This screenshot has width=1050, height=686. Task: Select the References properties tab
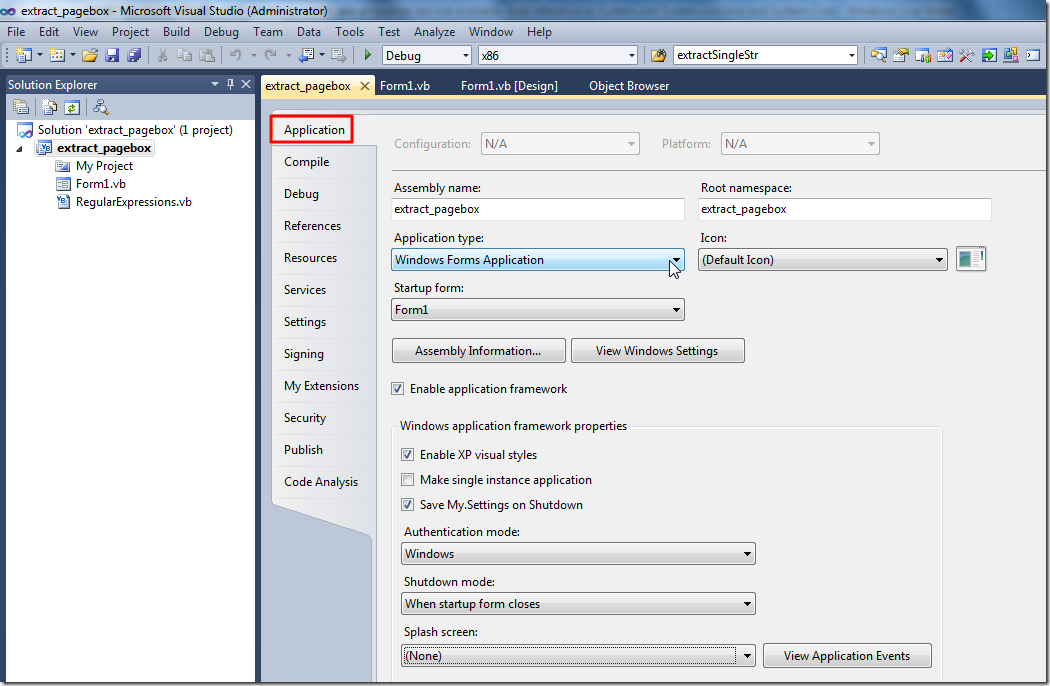click(x=312, y=226)
